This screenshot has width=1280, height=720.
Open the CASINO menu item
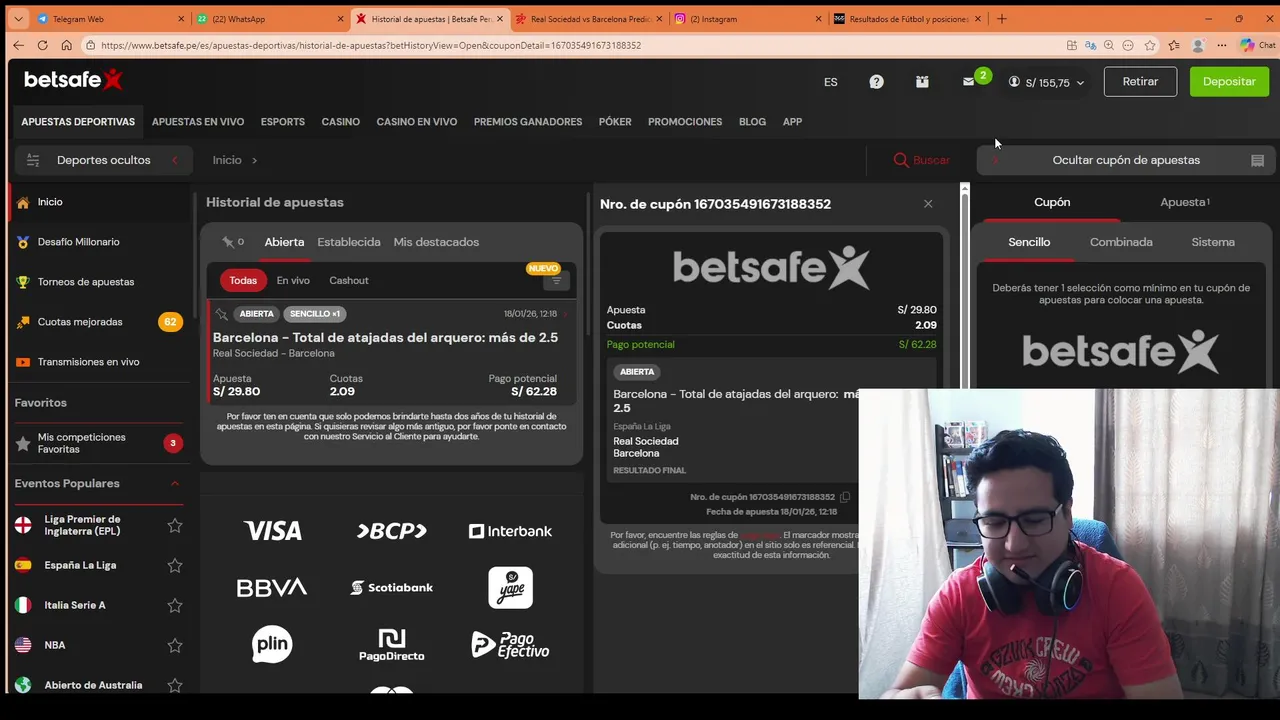[x=340, y=122]
